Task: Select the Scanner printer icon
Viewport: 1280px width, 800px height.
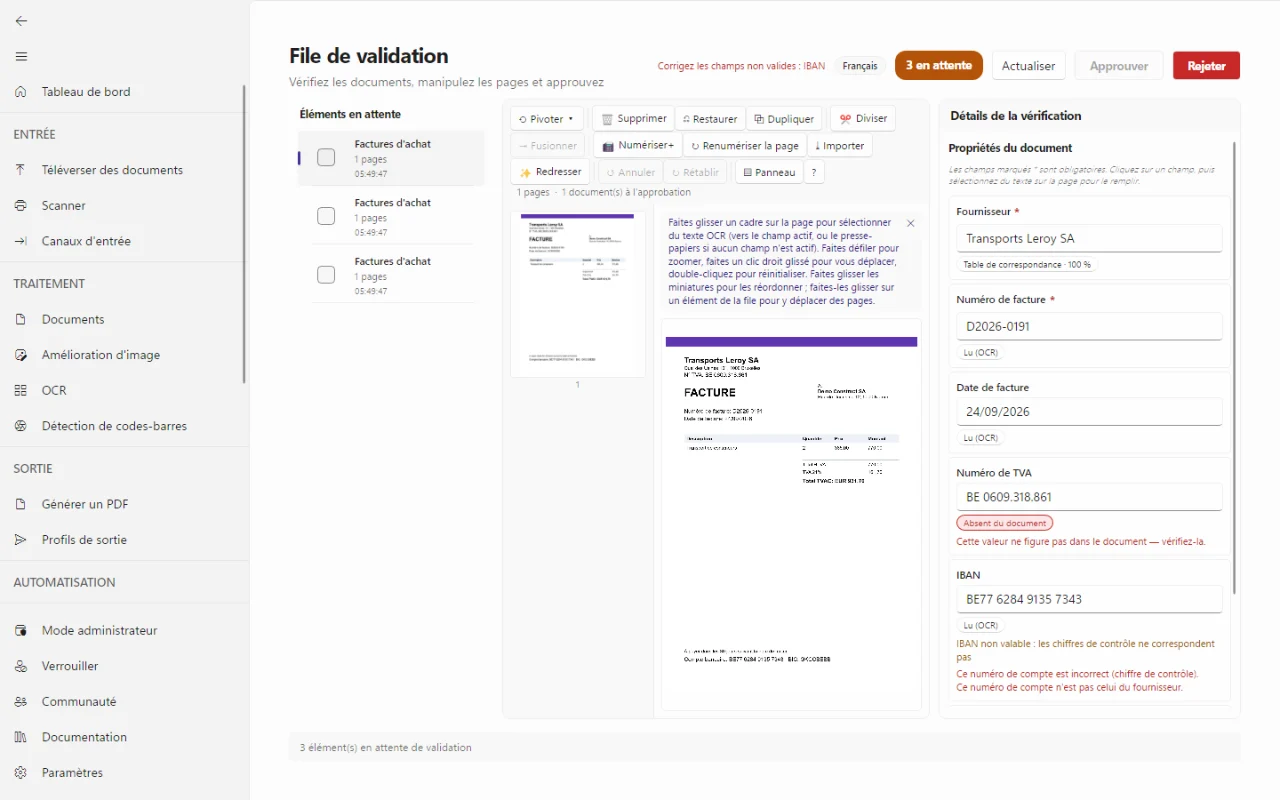Action: click(x=21, y=206)
